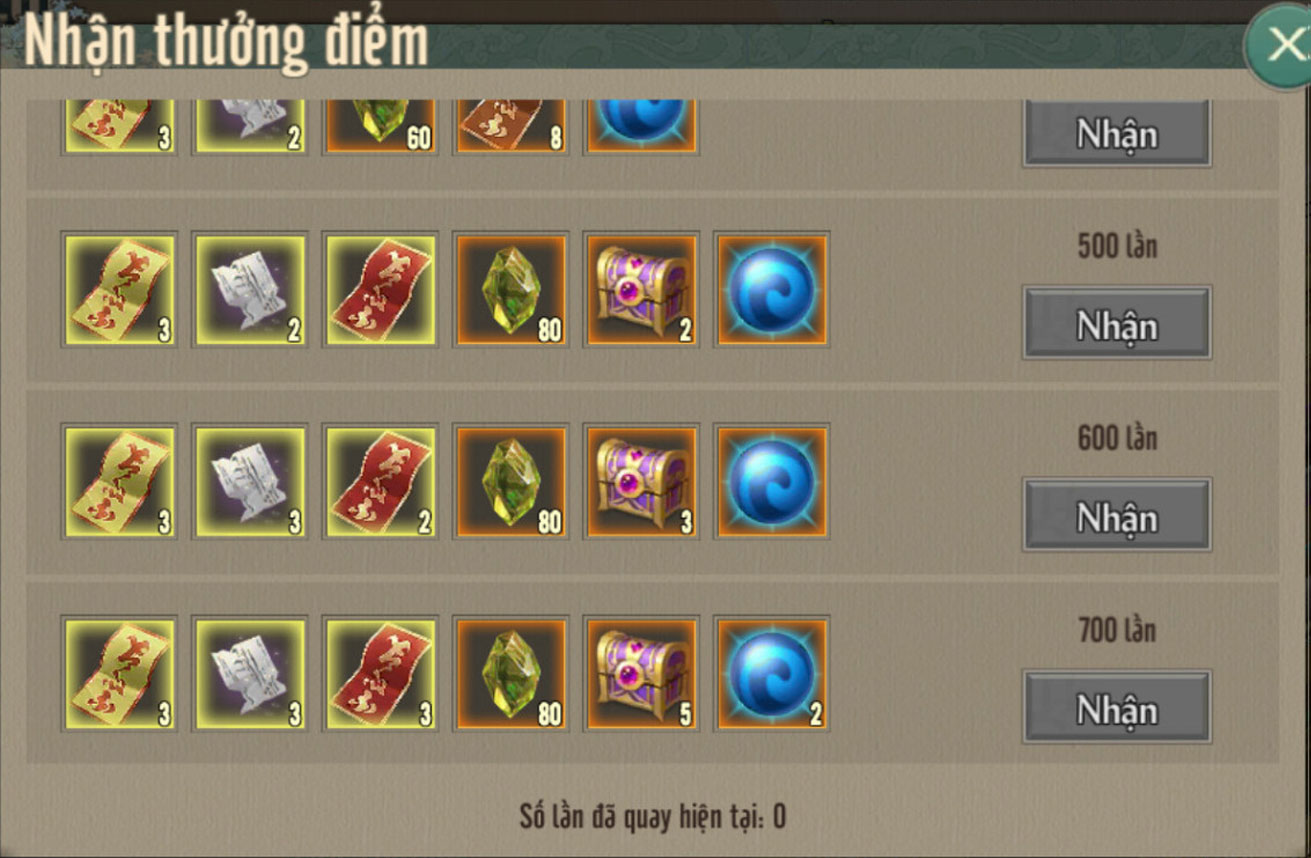
Task: Claim the 500 lần reward with Nhận
Action: (1116, 323)
